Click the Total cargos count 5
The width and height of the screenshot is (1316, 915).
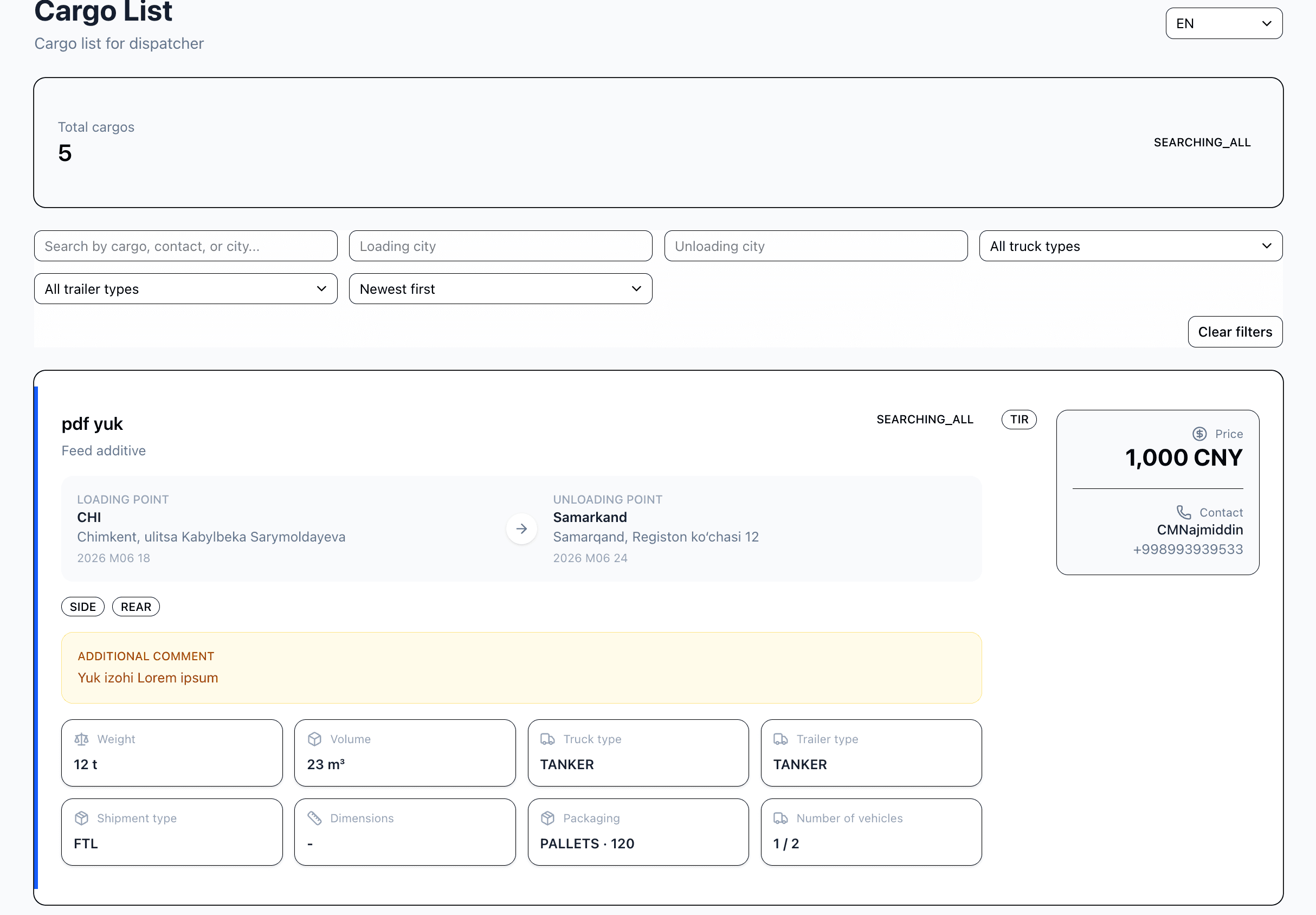click(x=64, y=153)
